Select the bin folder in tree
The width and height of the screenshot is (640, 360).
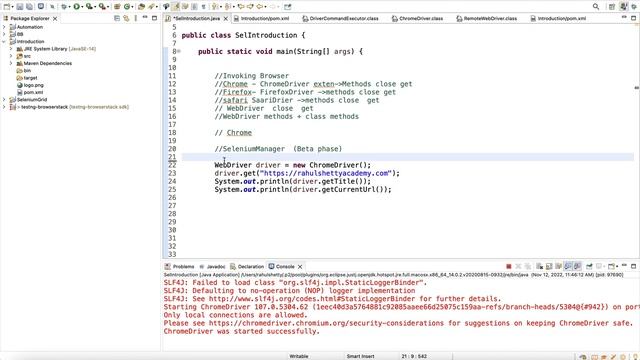tap(24, 71)
